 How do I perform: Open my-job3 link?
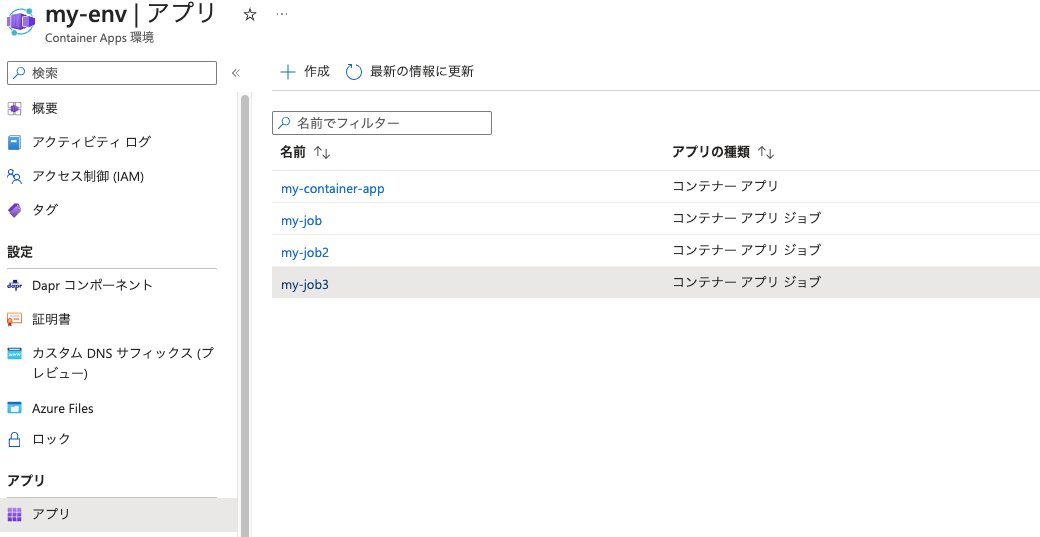pyautogui.click(x=305, y=284)
